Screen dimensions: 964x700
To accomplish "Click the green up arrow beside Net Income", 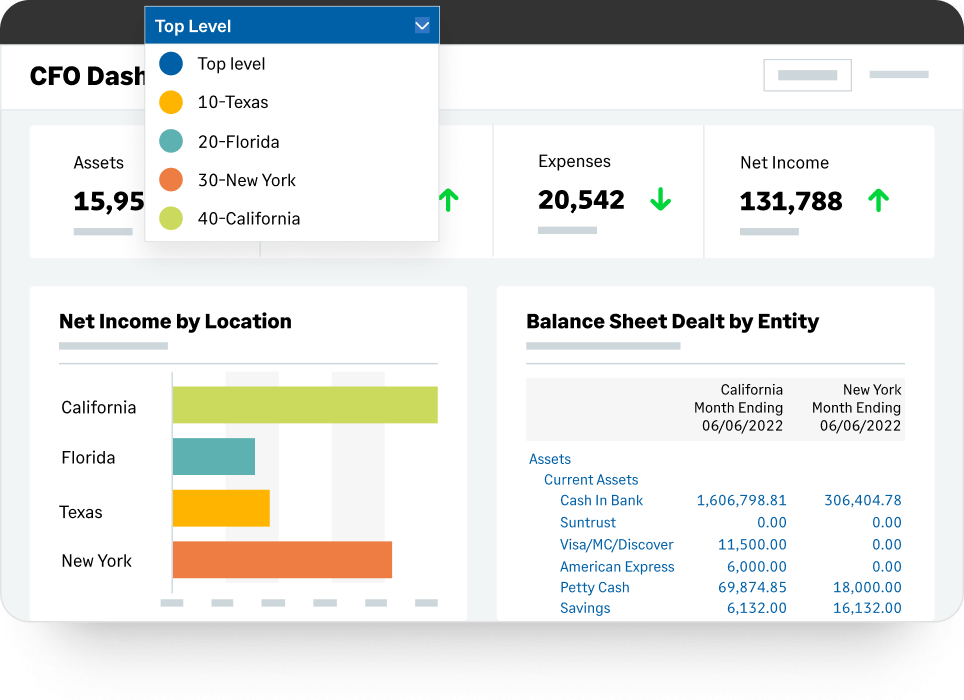I will [878, 201].
